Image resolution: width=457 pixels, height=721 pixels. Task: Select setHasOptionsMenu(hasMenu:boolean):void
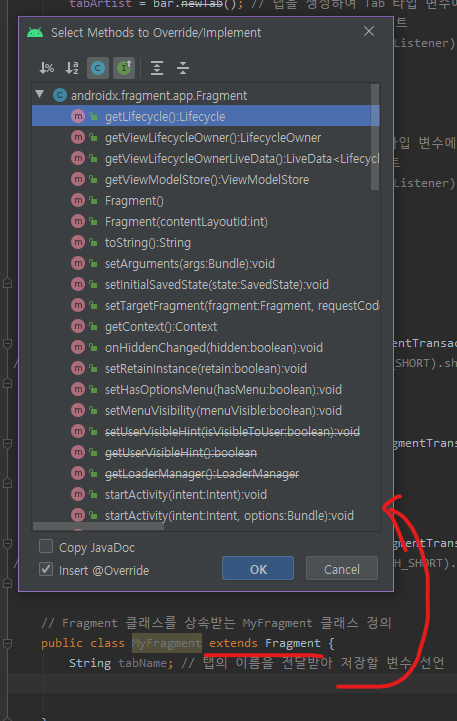[206, 389]
